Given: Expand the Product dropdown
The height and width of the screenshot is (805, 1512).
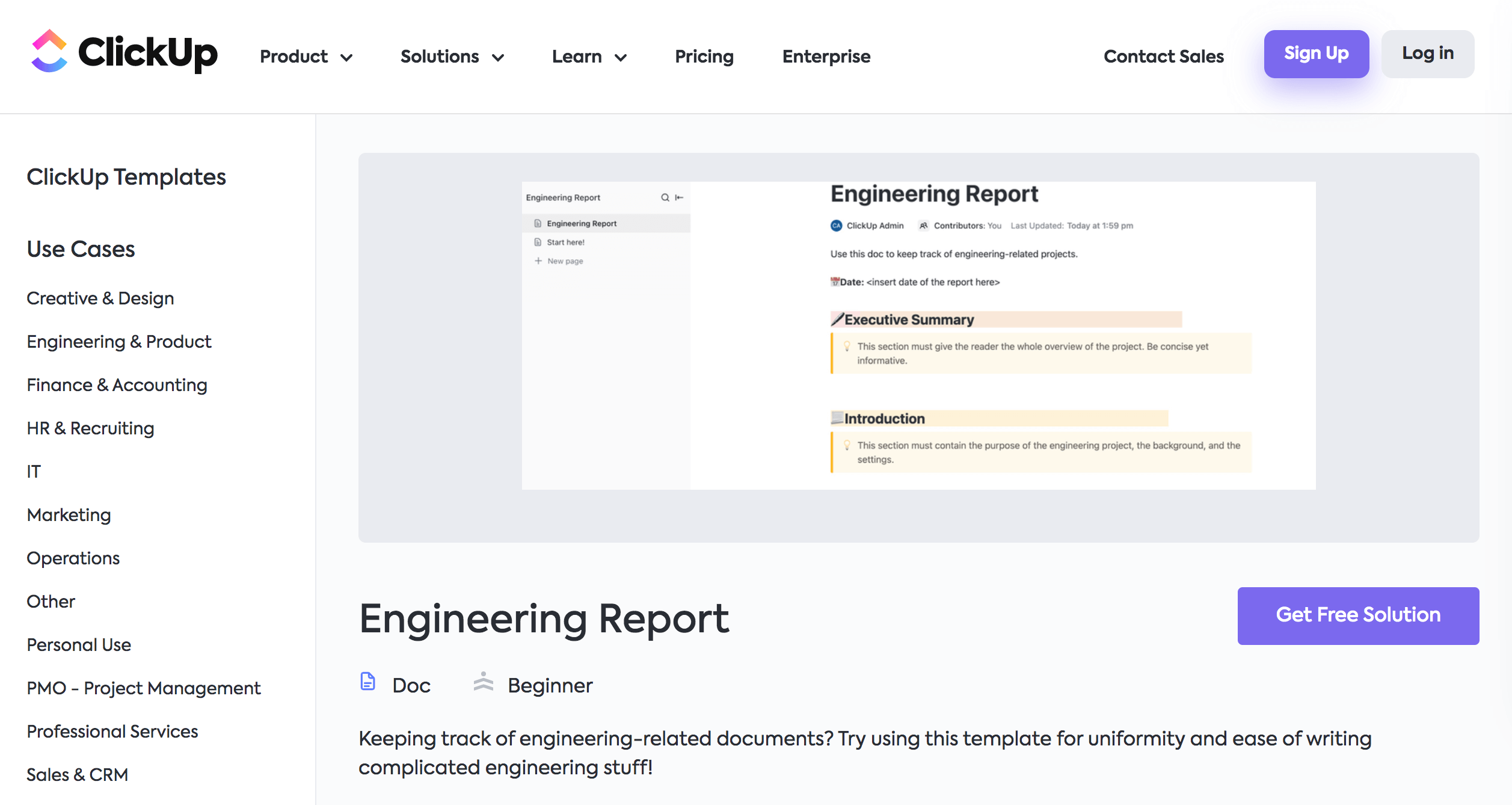Looking at the screenshot, I should click(x=307, y=56).
